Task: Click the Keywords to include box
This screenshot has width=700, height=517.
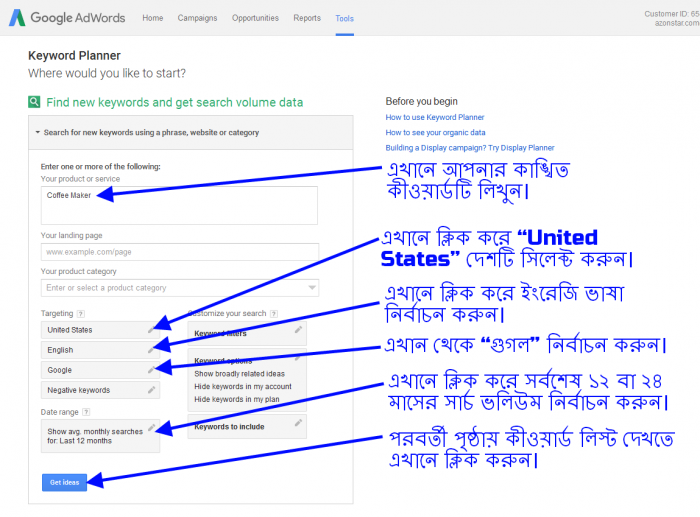Action: (x=247, y=426)
